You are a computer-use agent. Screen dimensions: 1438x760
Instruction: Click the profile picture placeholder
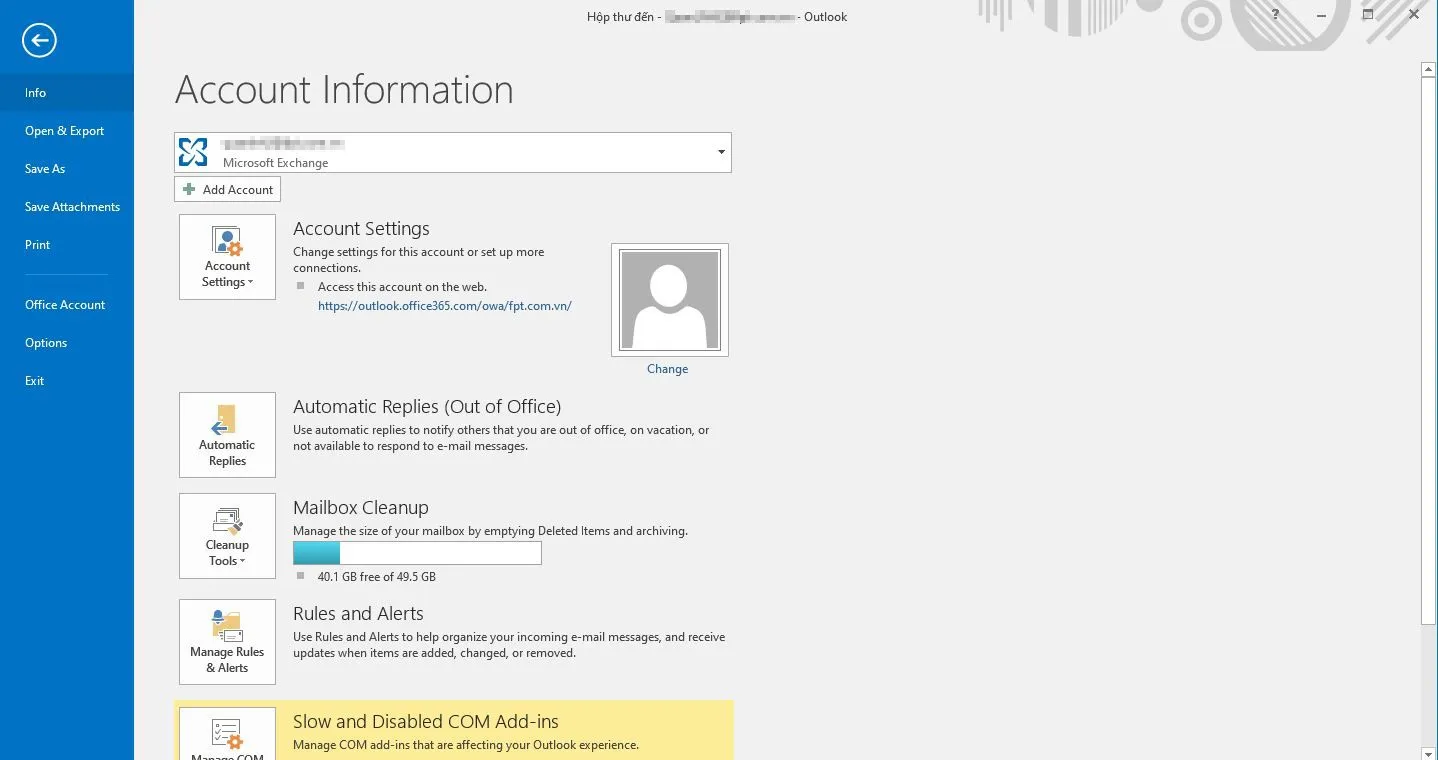[x=670, y=300]
